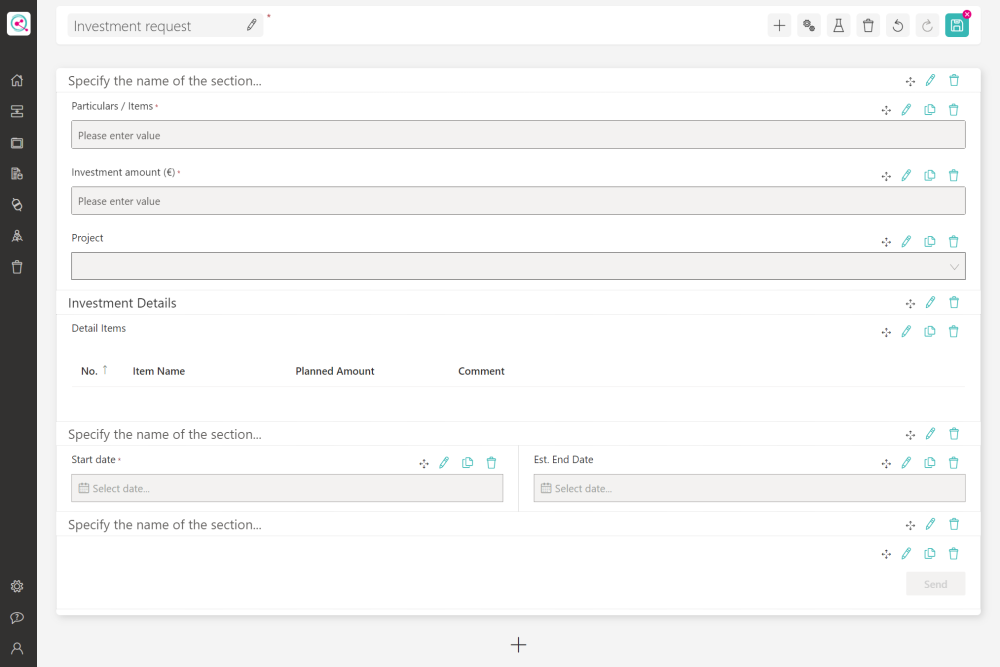
Task: Open the Start date picker field
Action: pyautogui.click(x=287, y=488)
